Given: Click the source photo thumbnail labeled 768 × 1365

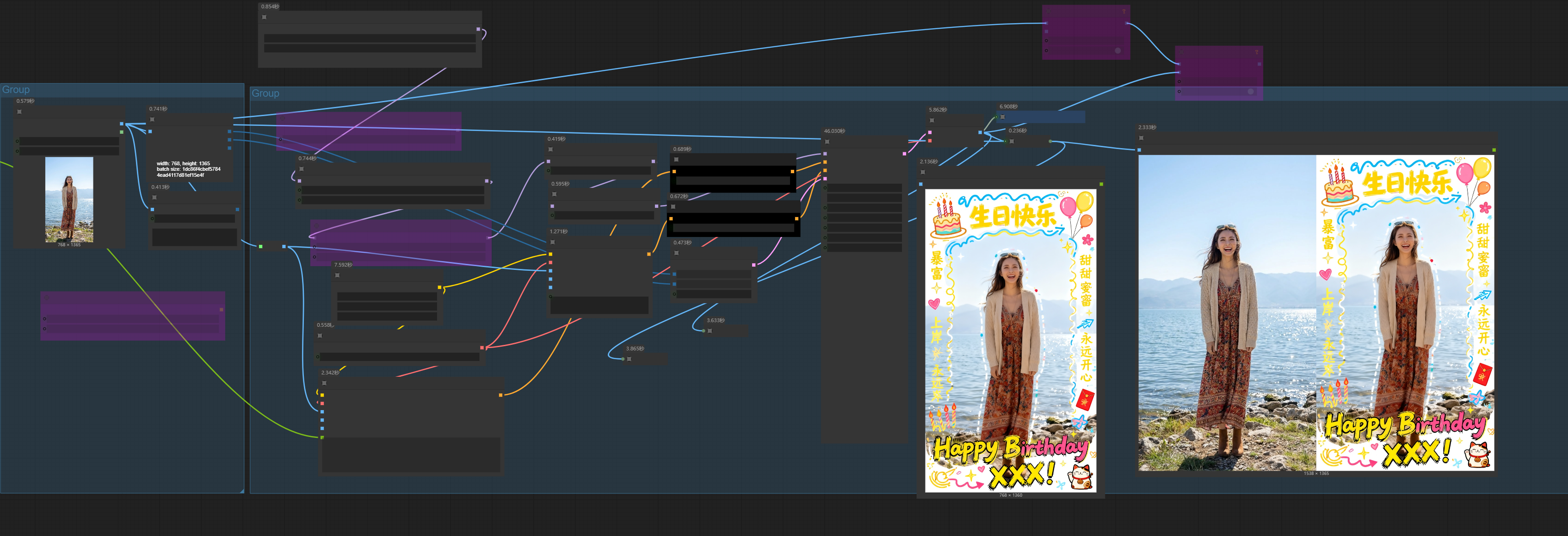Looking at the screenshot, I should click(69, 200).
